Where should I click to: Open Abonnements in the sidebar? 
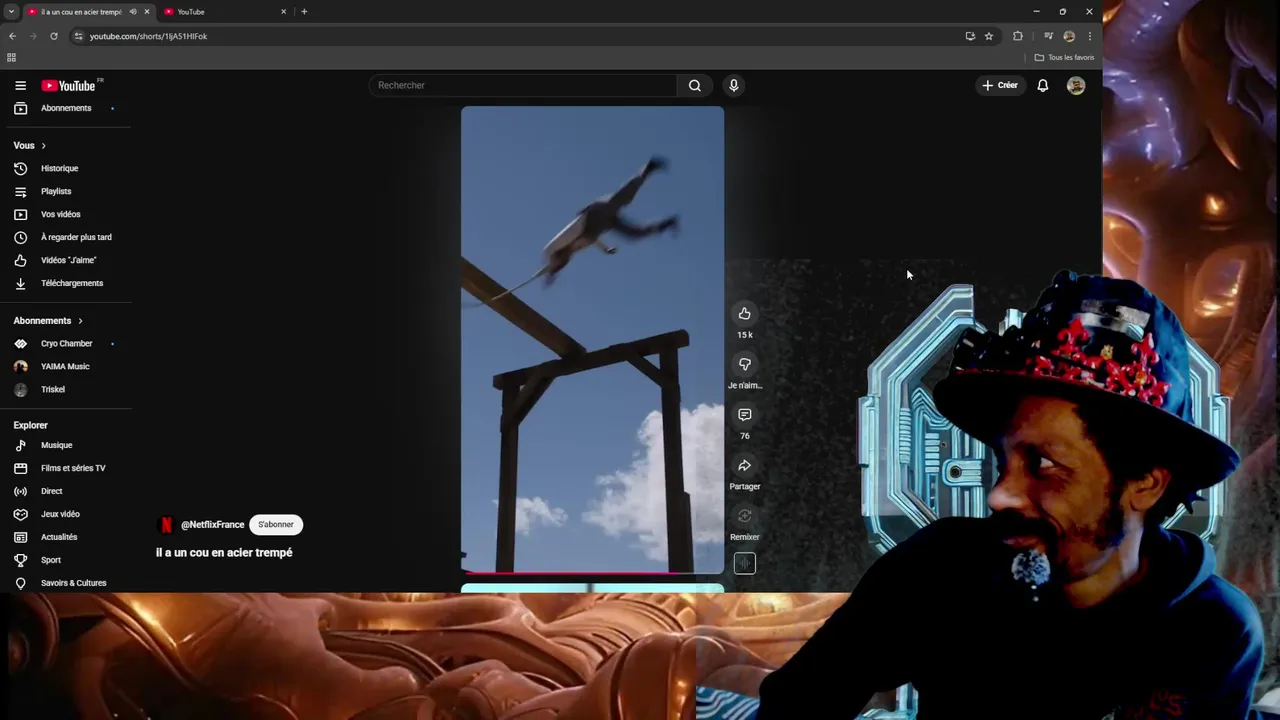click(x=65, y=108)
